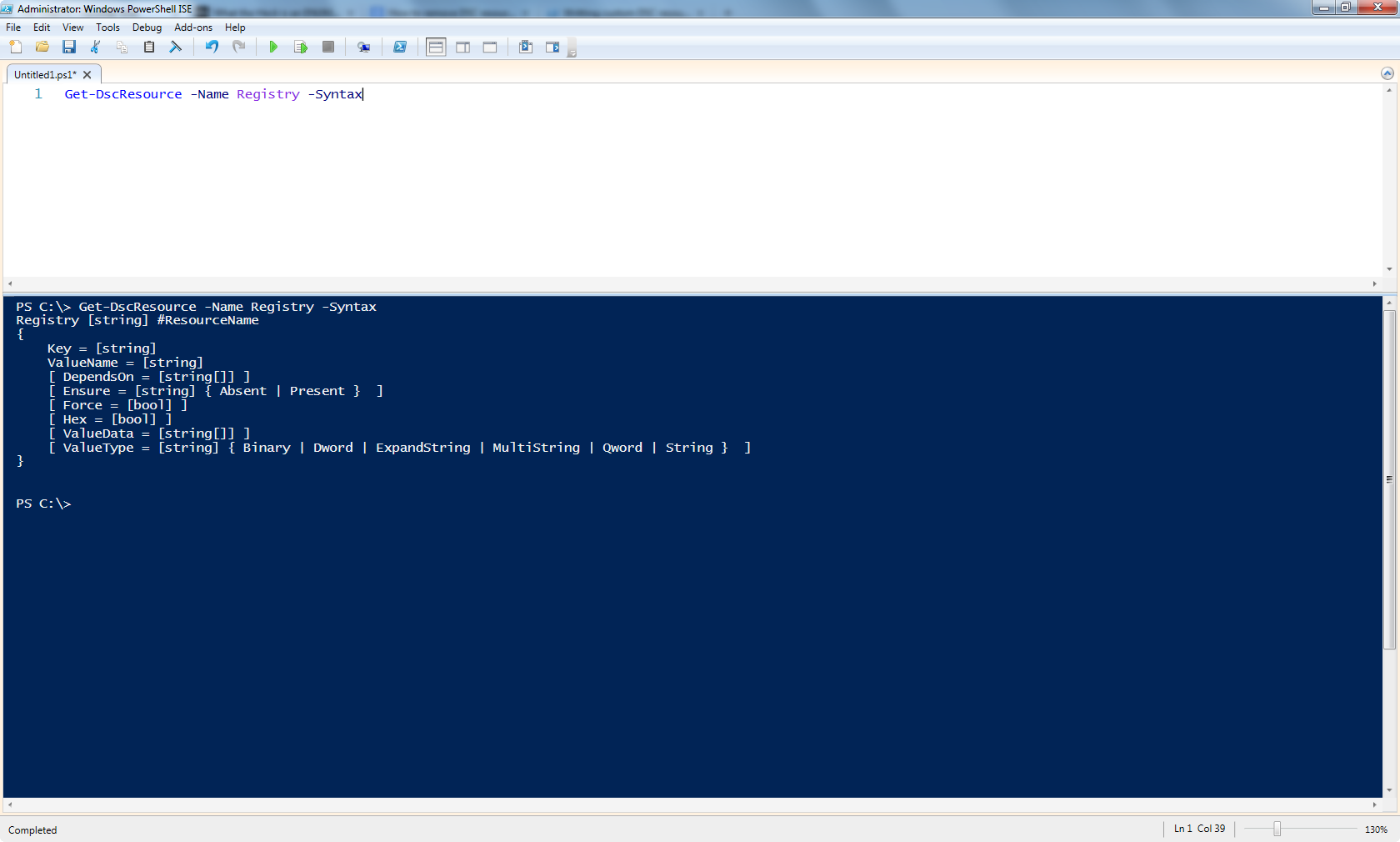
Task: Click script pane scroll up arrow
Action: 1389,90
